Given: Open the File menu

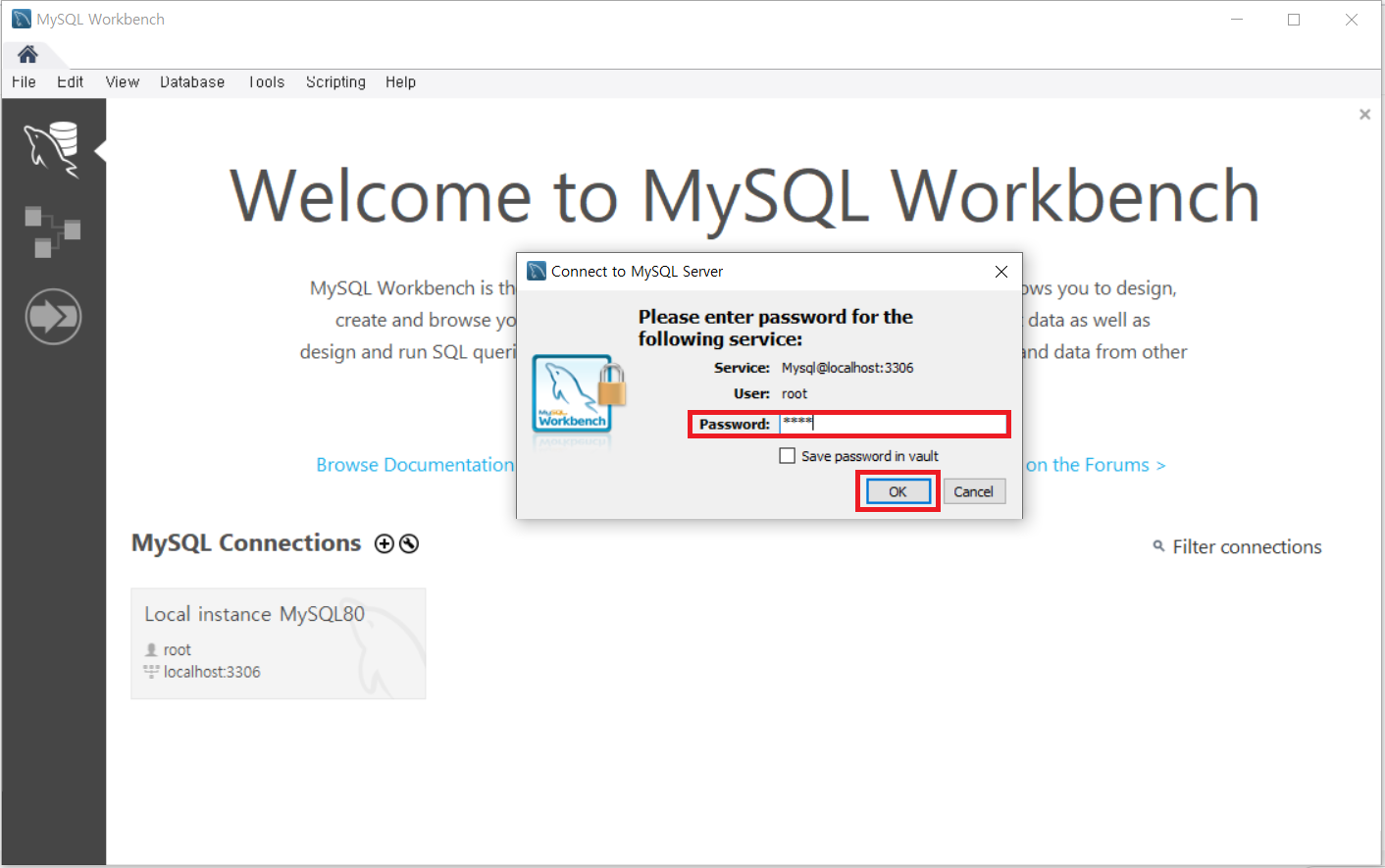Looking at the screenshot, I should click(x=24, y=82).
